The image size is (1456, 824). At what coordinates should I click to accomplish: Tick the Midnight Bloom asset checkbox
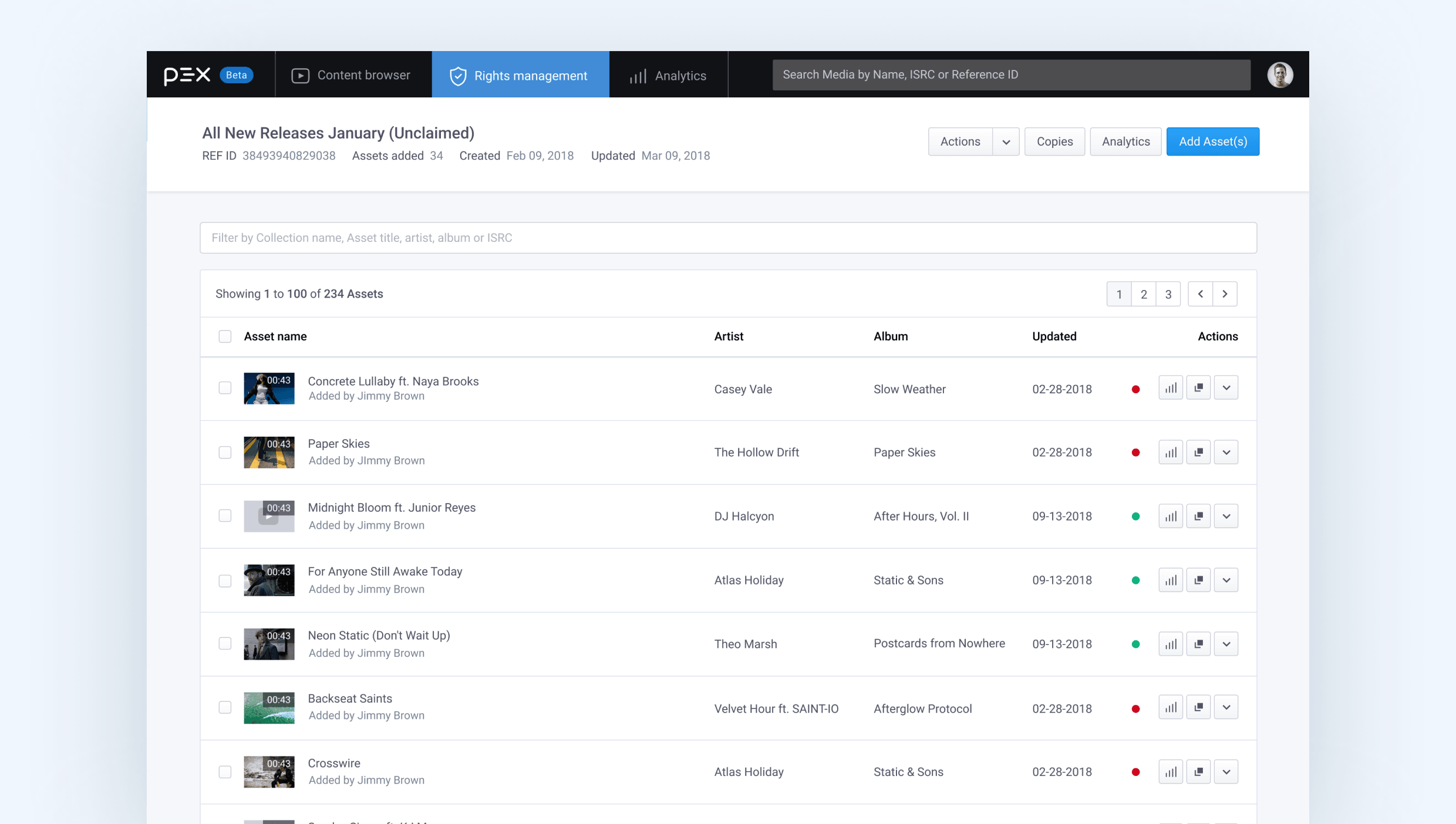click(x=225, y=516)
